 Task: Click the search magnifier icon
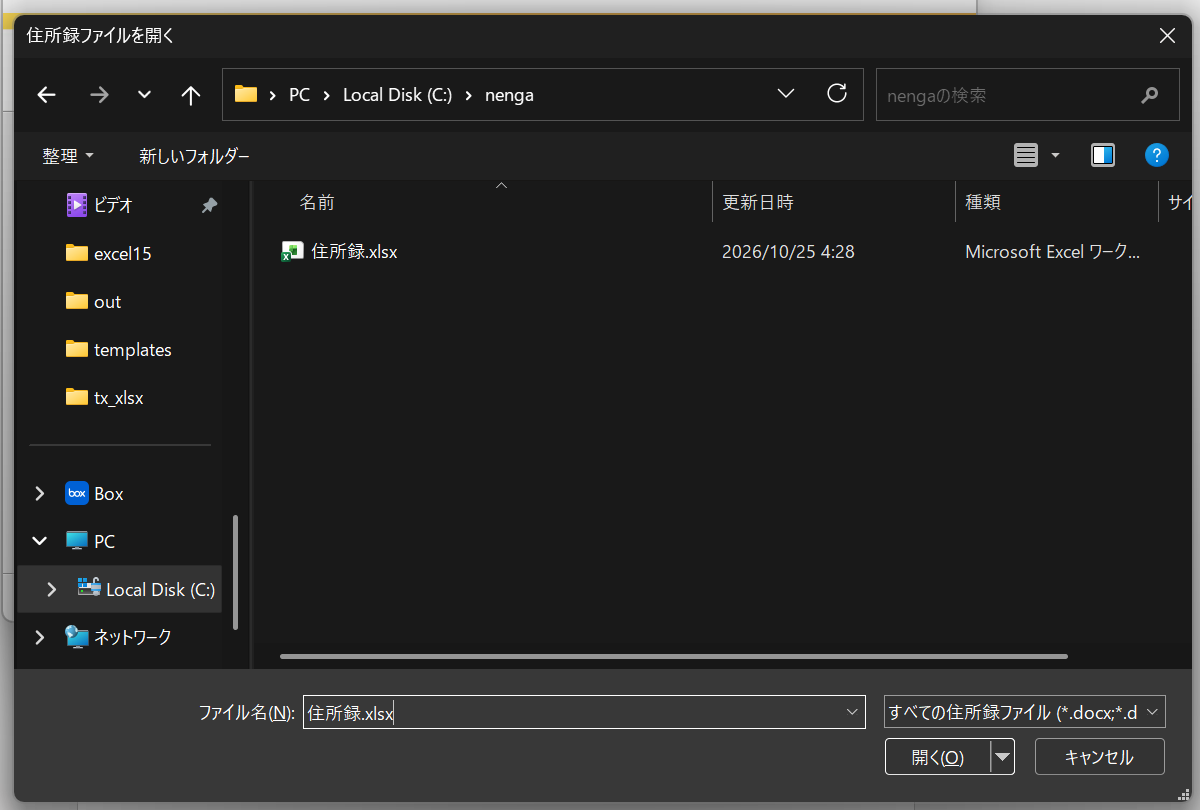point(1149,95)
